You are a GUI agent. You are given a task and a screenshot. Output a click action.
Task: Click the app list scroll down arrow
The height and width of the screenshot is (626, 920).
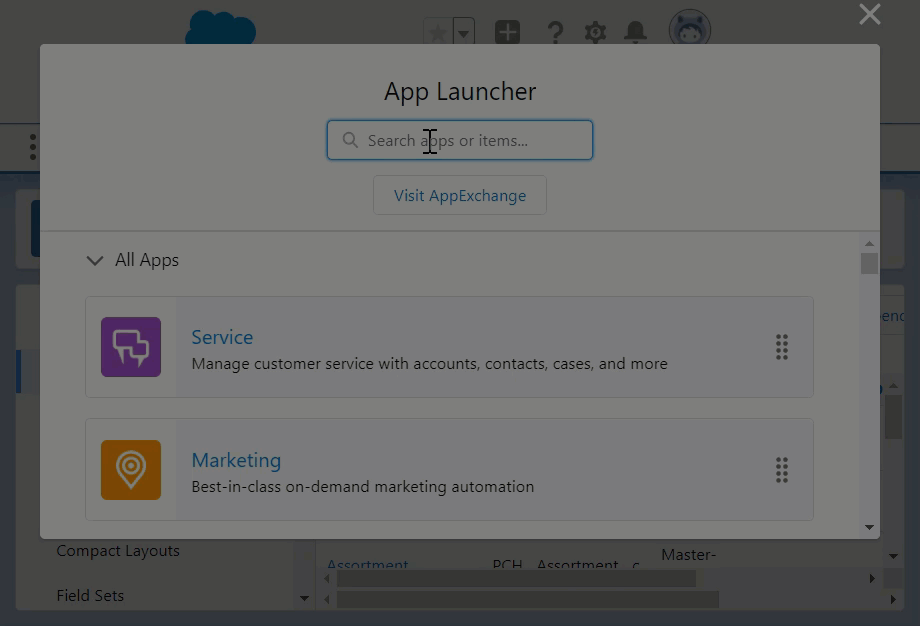[869, 527]
